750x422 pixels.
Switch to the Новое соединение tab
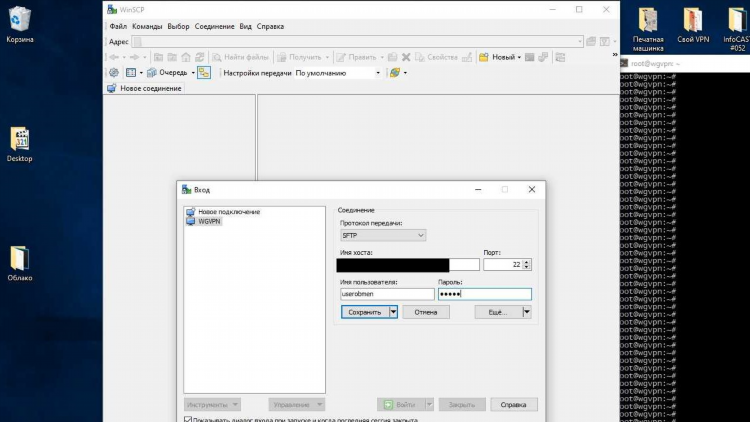click(x=144, y=89)
